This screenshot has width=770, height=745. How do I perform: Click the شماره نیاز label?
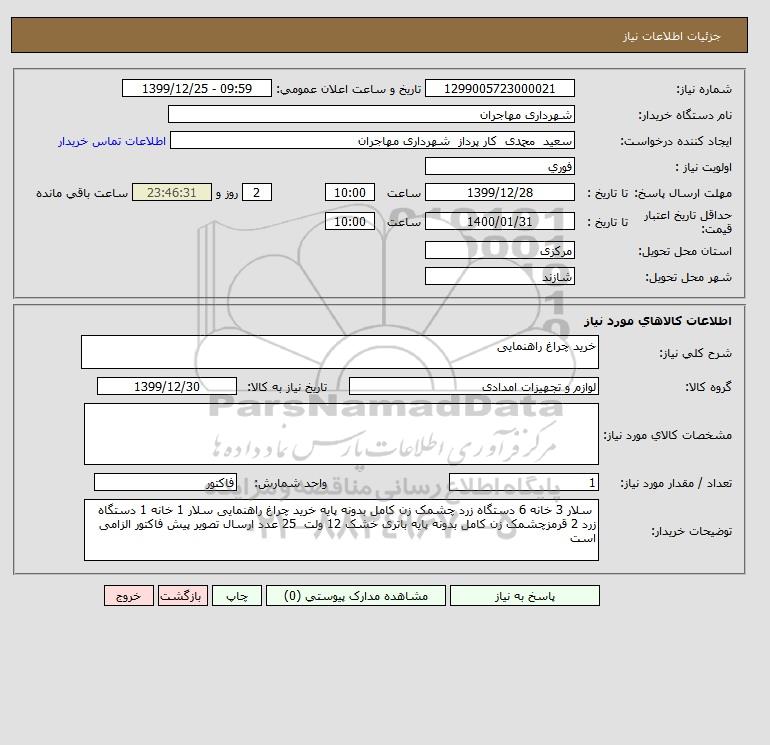coord(704,89)
